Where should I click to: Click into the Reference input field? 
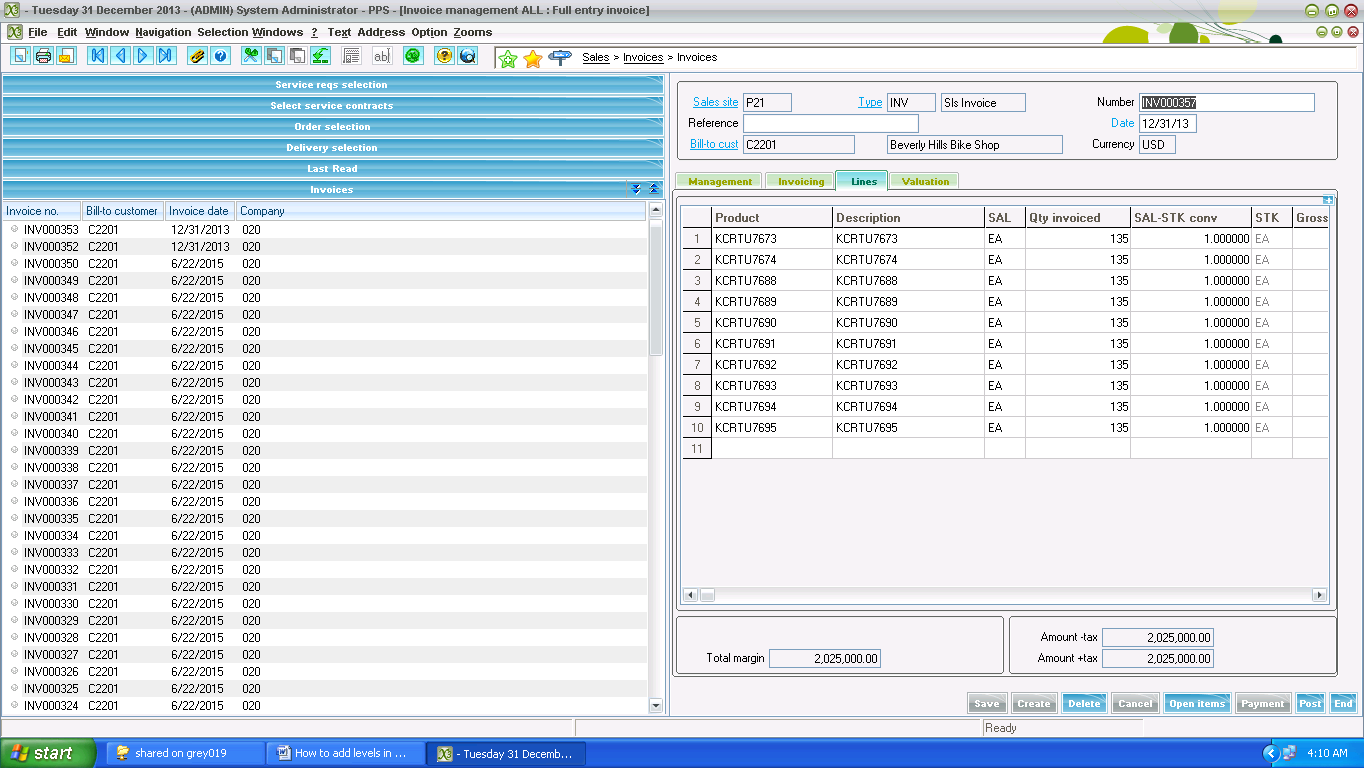[x=830, y=123]
